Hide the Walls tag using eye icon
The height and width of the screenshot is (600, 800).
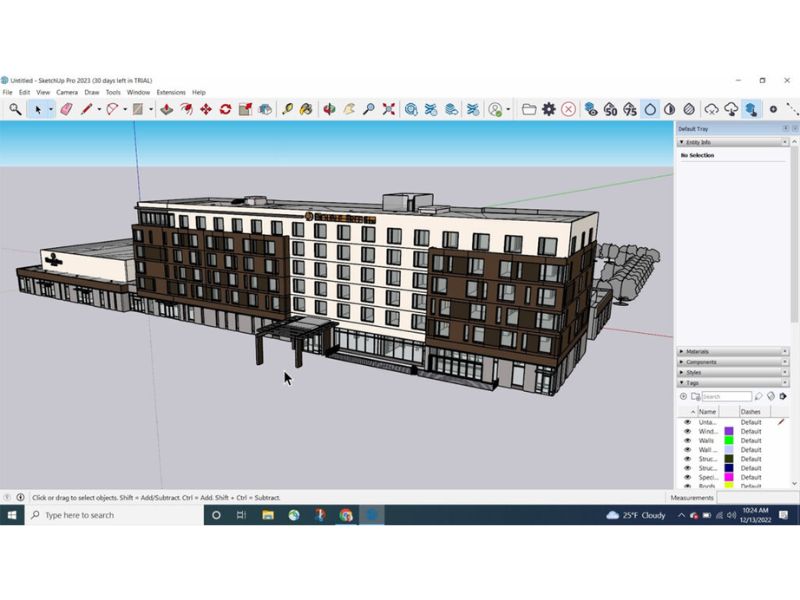(x=687, y=441)
